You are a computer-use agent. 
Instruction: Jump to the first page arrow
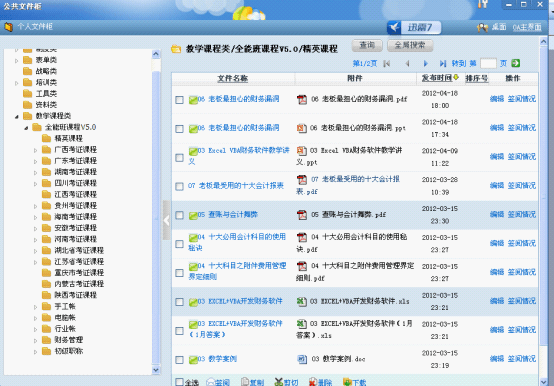tap(387, 64)
